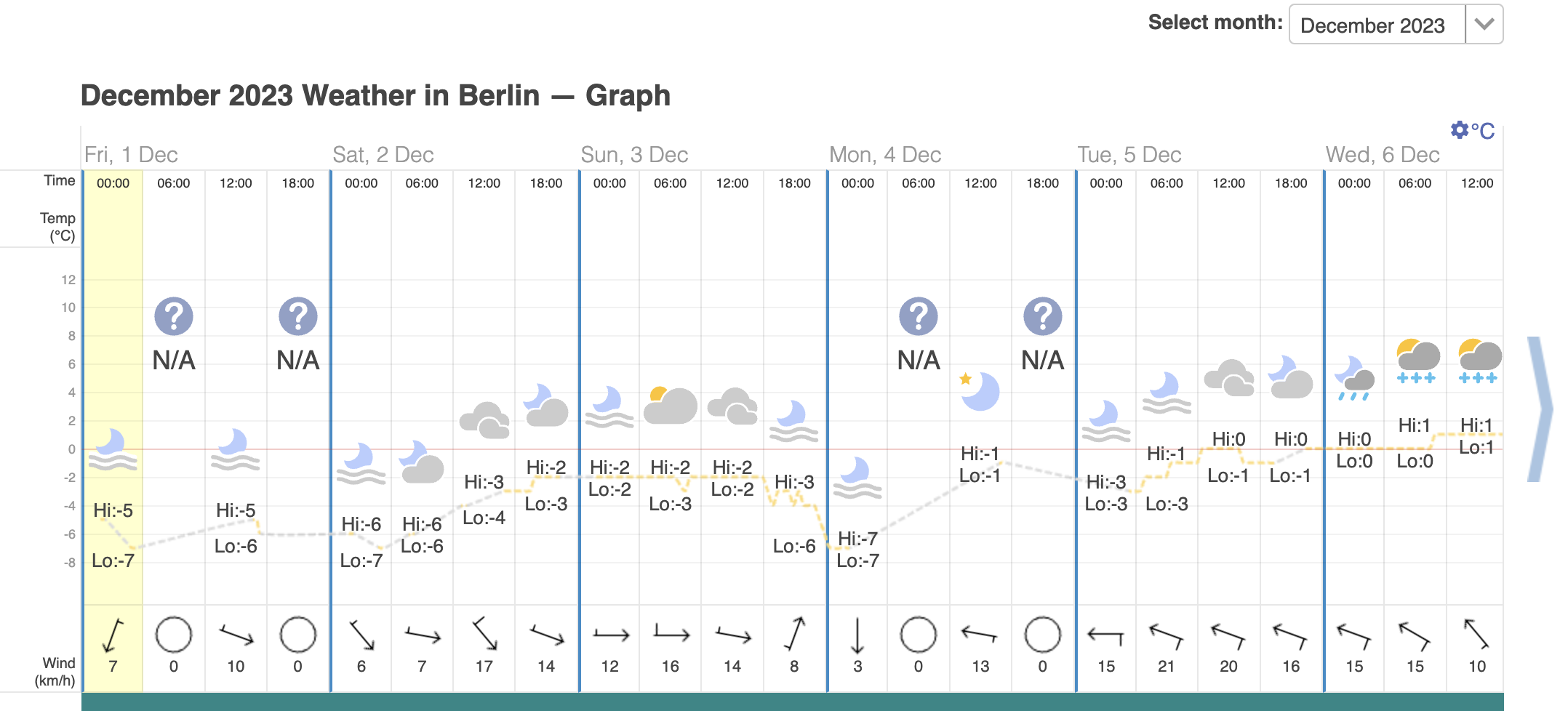The width and height of the screenshot is (1568, 711).
Task: Open the Select month dropdown arrow
Action: point(1484,24)
